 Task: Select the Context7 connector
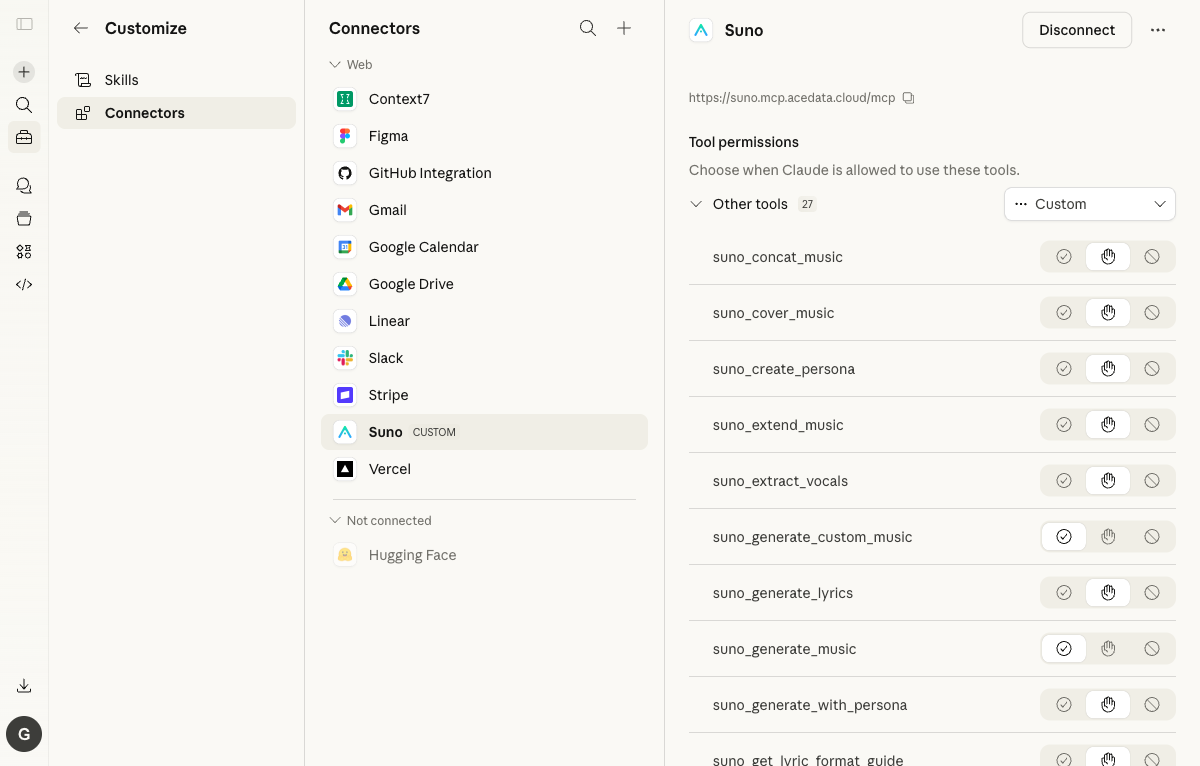pyautogui.click(x=484, y=99)
